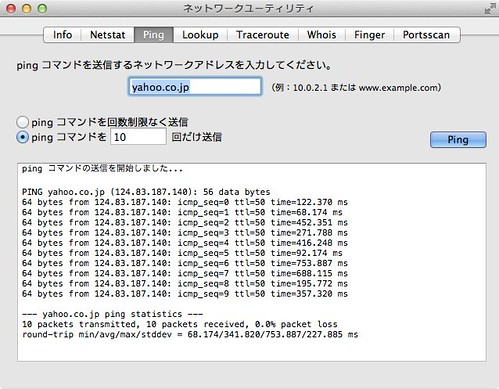
Task: Click the icmp_seq=3 time=271.788 ms line
Action: [x=185, y=233]
